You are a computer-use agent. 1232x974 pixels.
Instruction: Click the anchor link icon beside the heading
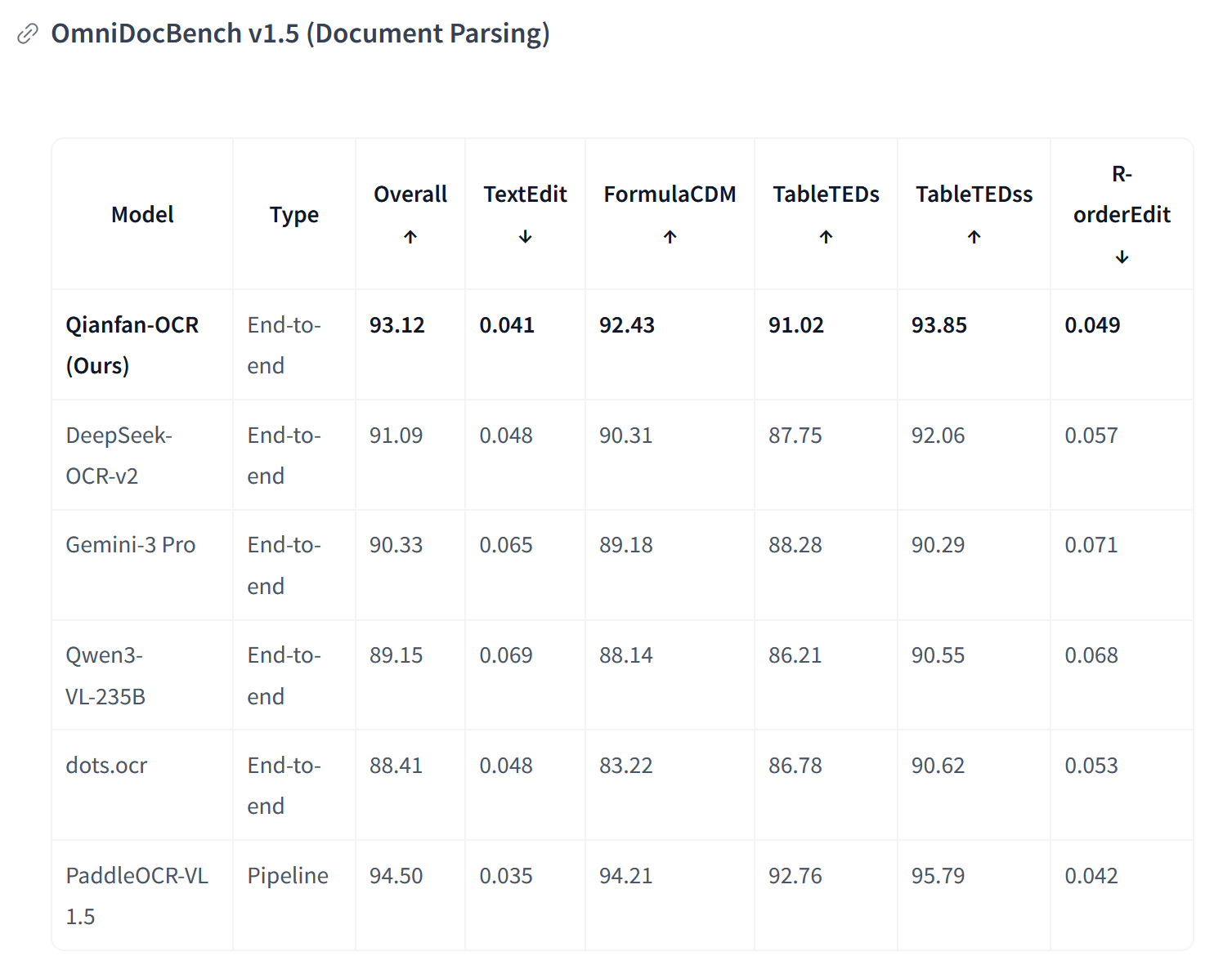click(28, 34)
